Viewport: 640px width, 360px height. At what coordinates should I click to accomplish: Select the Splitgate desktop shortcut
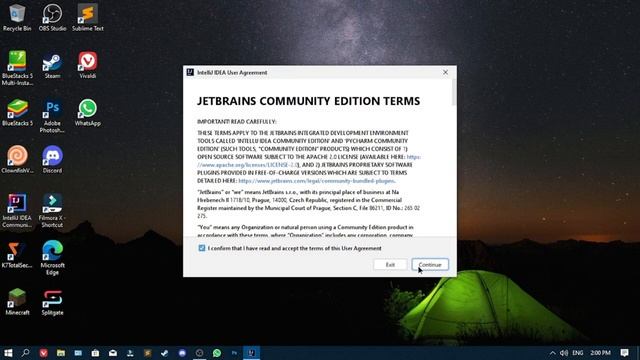tap(52, 302)
